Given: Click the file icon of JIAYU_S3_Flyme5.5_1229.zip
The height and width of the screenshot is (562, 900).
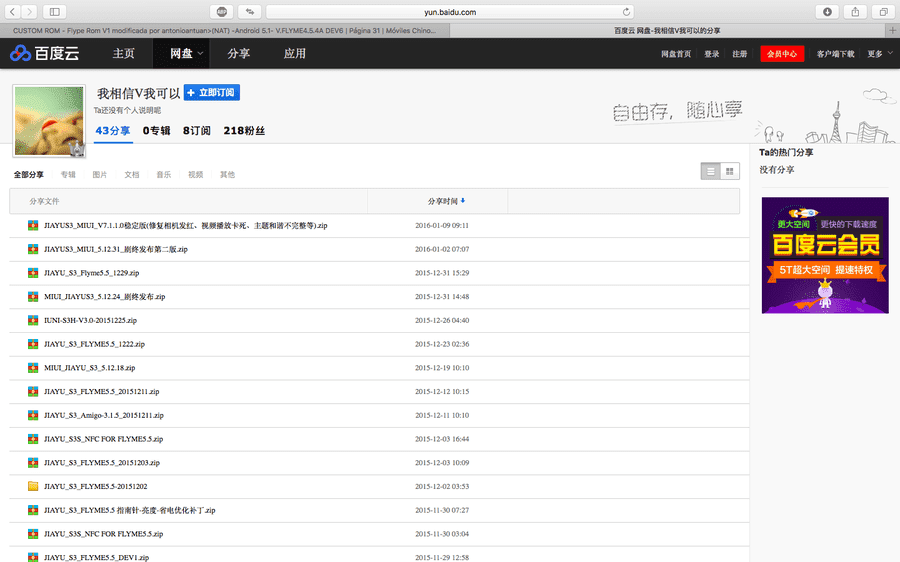Looking at the screenshot, I should pyautogui.click(x=33, y=273).
